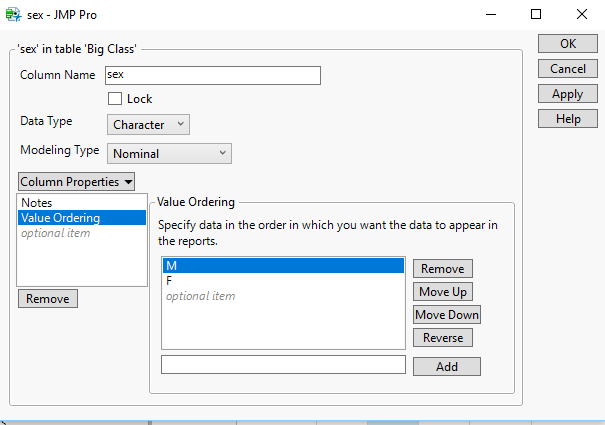Close the sex - JMP Pro window
This screenshot has width=605, height=425.
click(582, 15)
